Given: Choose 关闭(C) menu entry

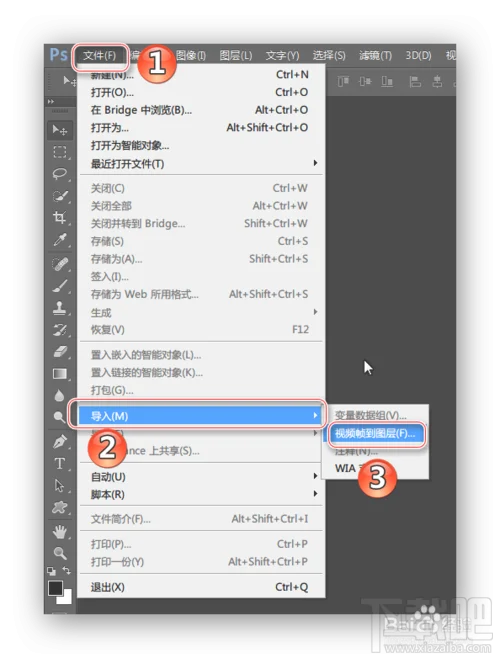Looking at the screenshot, I should tap(200, 188).
